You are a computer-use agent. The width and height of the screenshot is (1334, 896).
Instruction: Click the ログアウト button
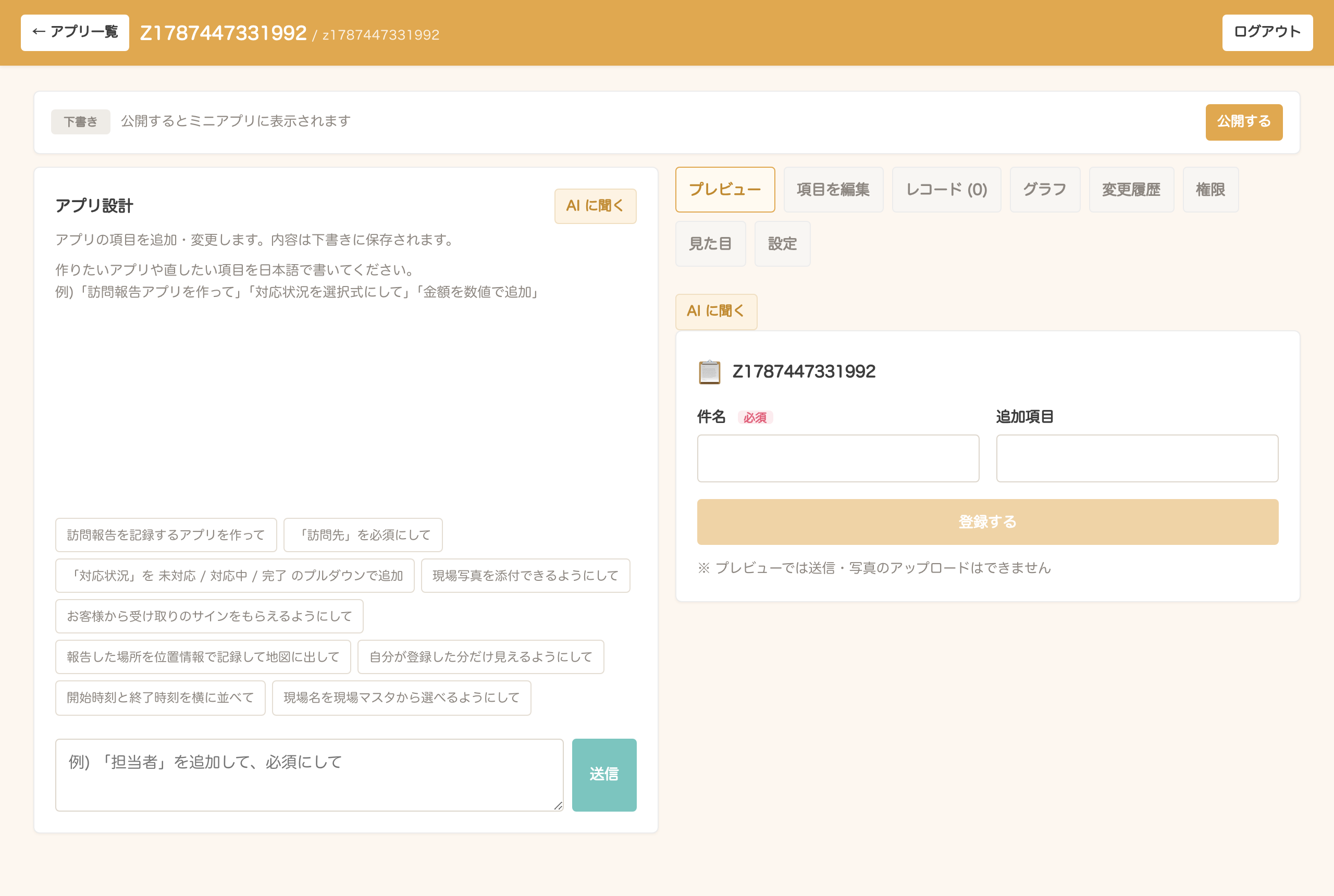tap(1267, 33)
